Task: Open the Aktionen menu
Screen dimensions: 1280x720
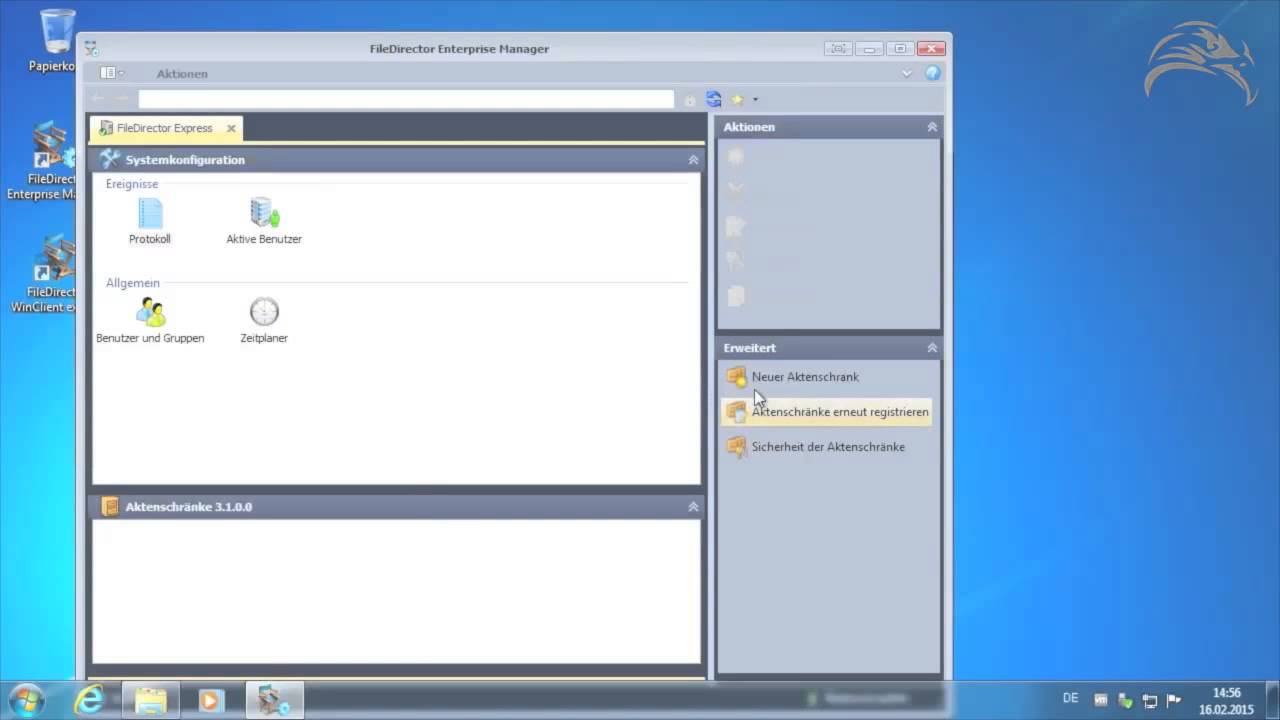Action: coord(182,74)
